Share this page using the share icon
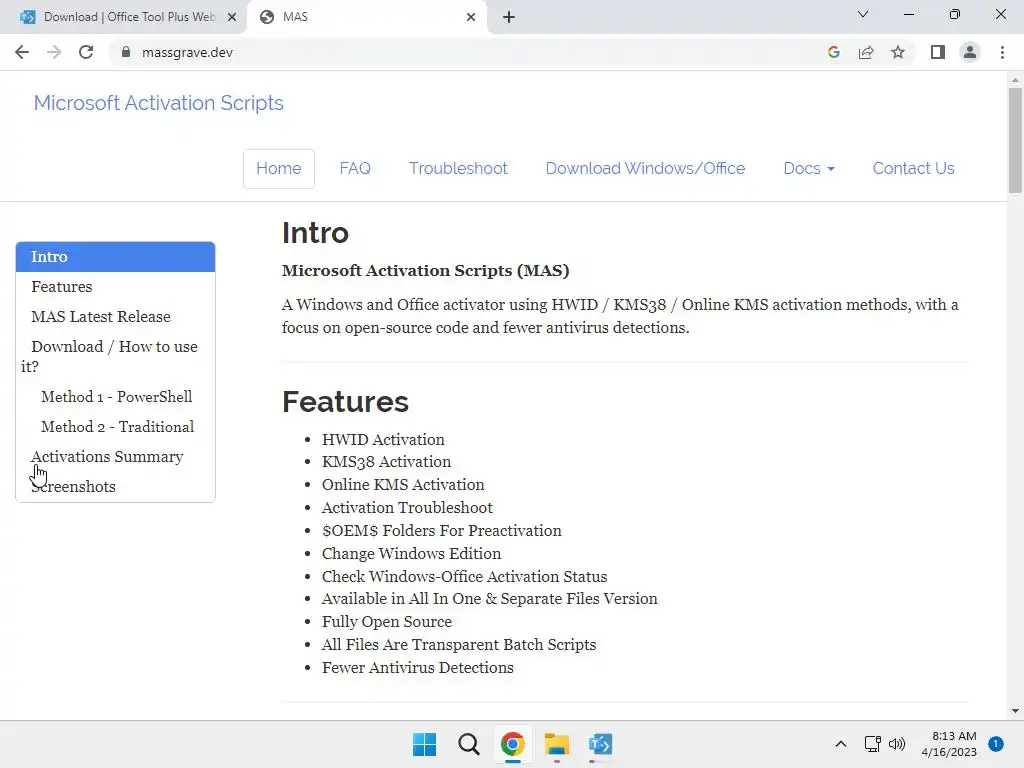The height and width of the screenshot is (768, 1024). pyautogui.click(x=866, y=52)
